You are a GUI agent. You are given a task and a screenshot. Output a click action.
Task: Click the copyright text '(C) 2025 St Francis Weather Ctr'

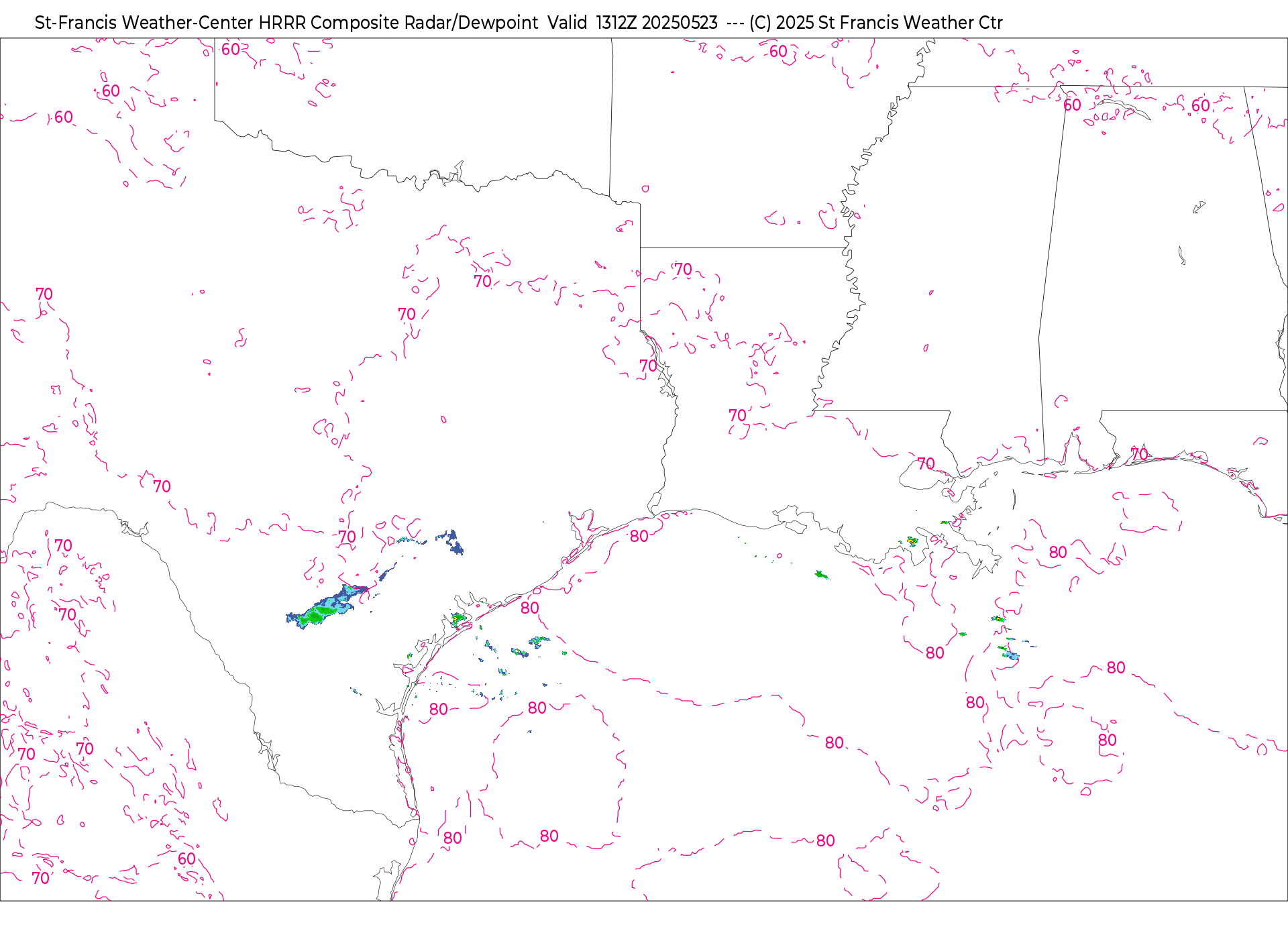pyautogui.click(x=876, y=23)
